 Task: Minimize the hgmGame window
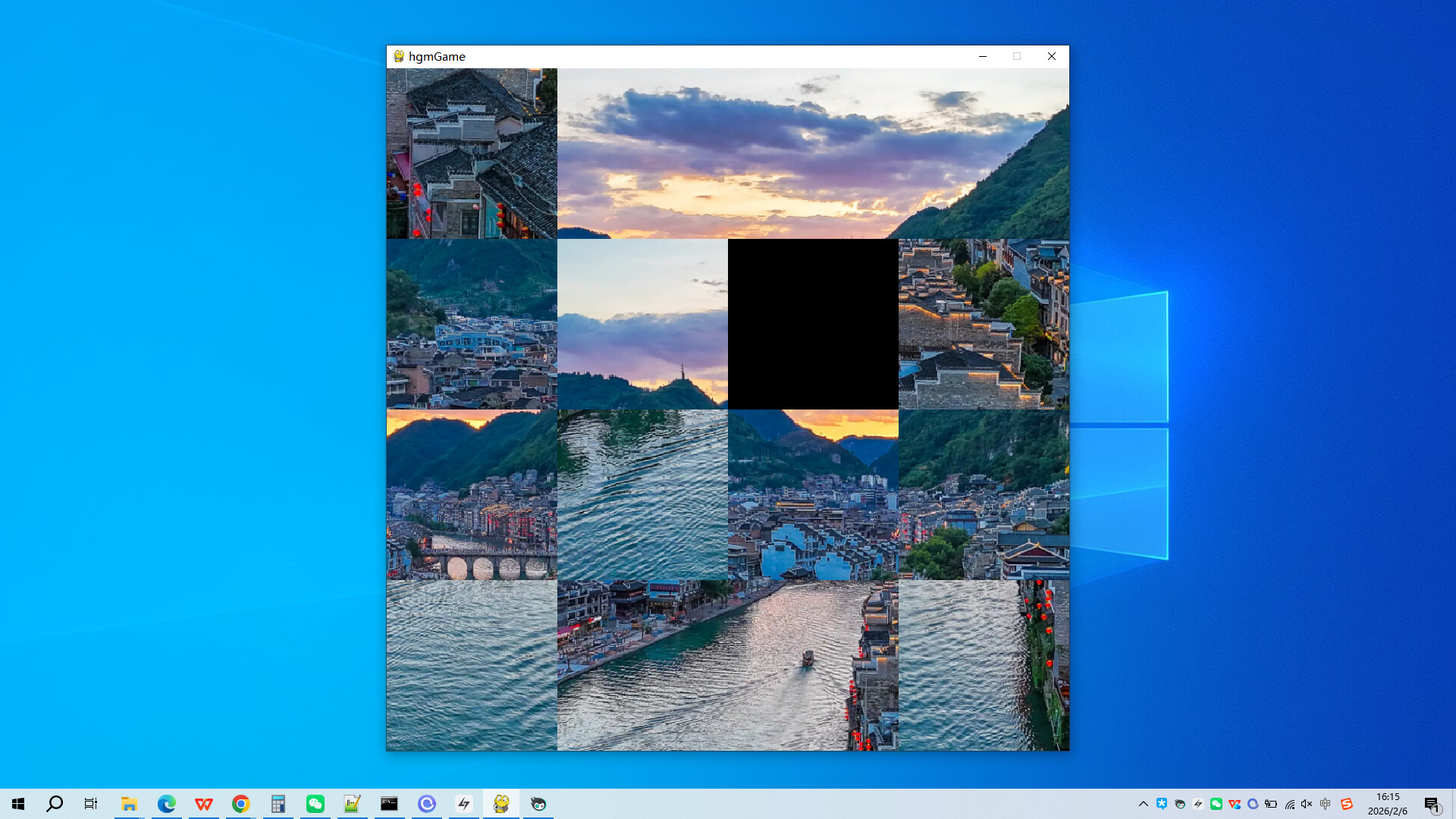tap(983, 56)
